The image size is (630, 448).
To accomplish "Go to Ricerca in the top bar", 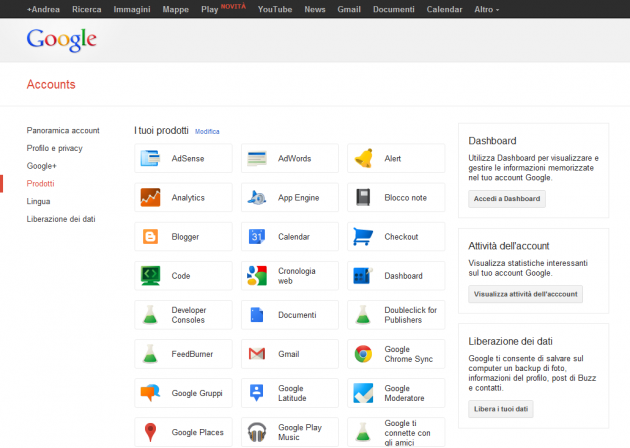I will 86,9.
